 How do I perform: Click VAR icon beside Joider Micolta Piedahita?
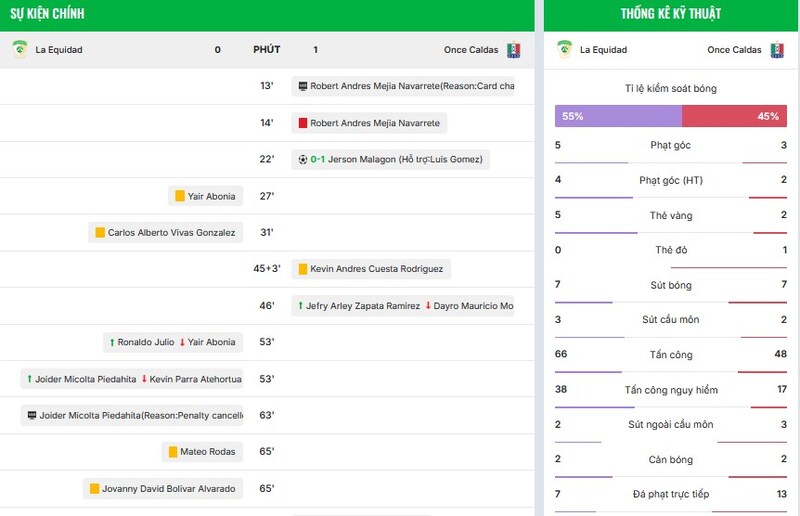31,415
